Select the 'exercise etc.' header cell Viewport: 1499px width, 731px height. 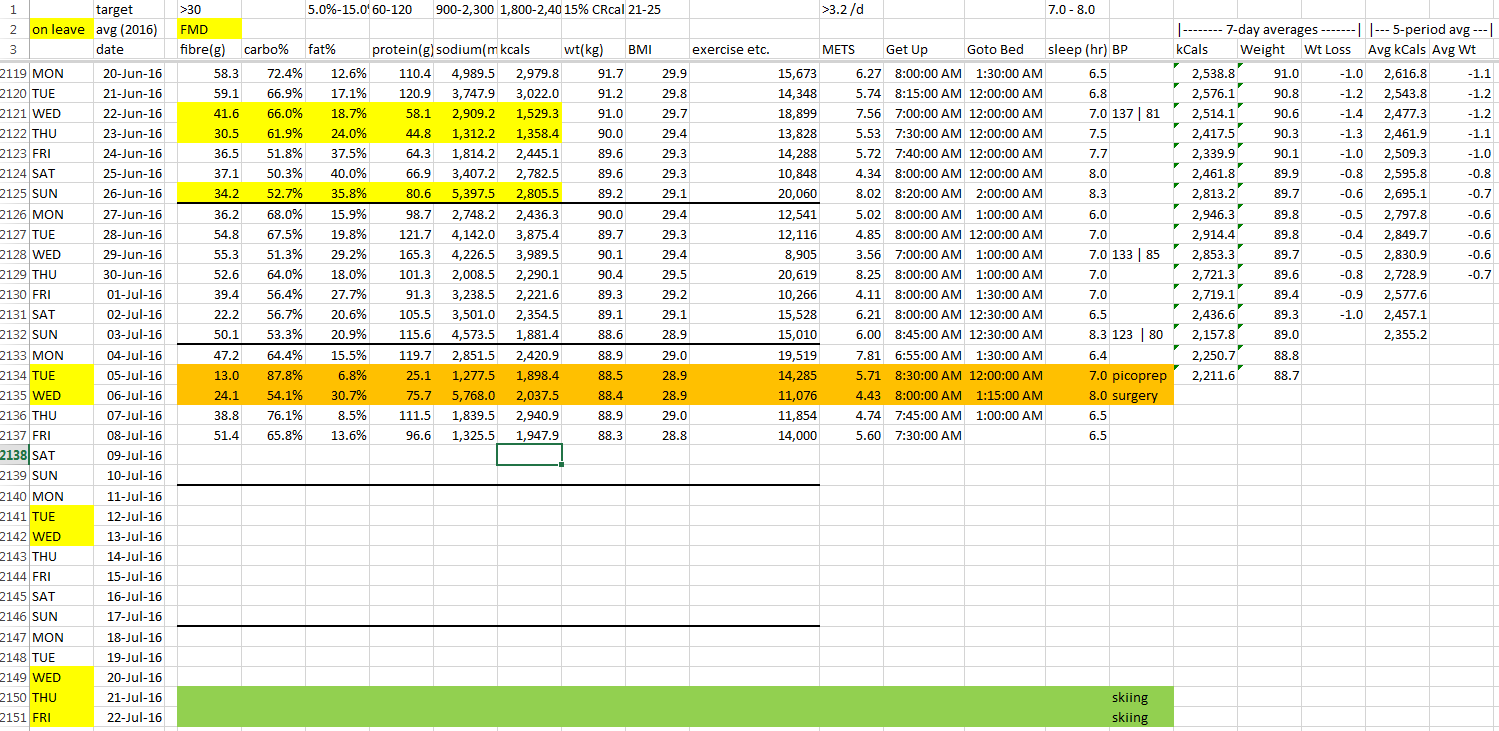coord(754,49)
